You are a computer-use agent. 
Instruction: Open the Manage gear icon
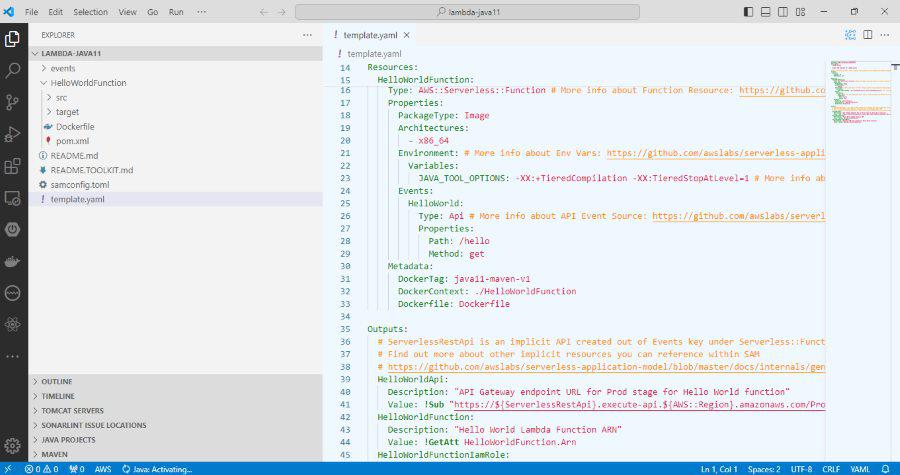[x=12, y=446]
